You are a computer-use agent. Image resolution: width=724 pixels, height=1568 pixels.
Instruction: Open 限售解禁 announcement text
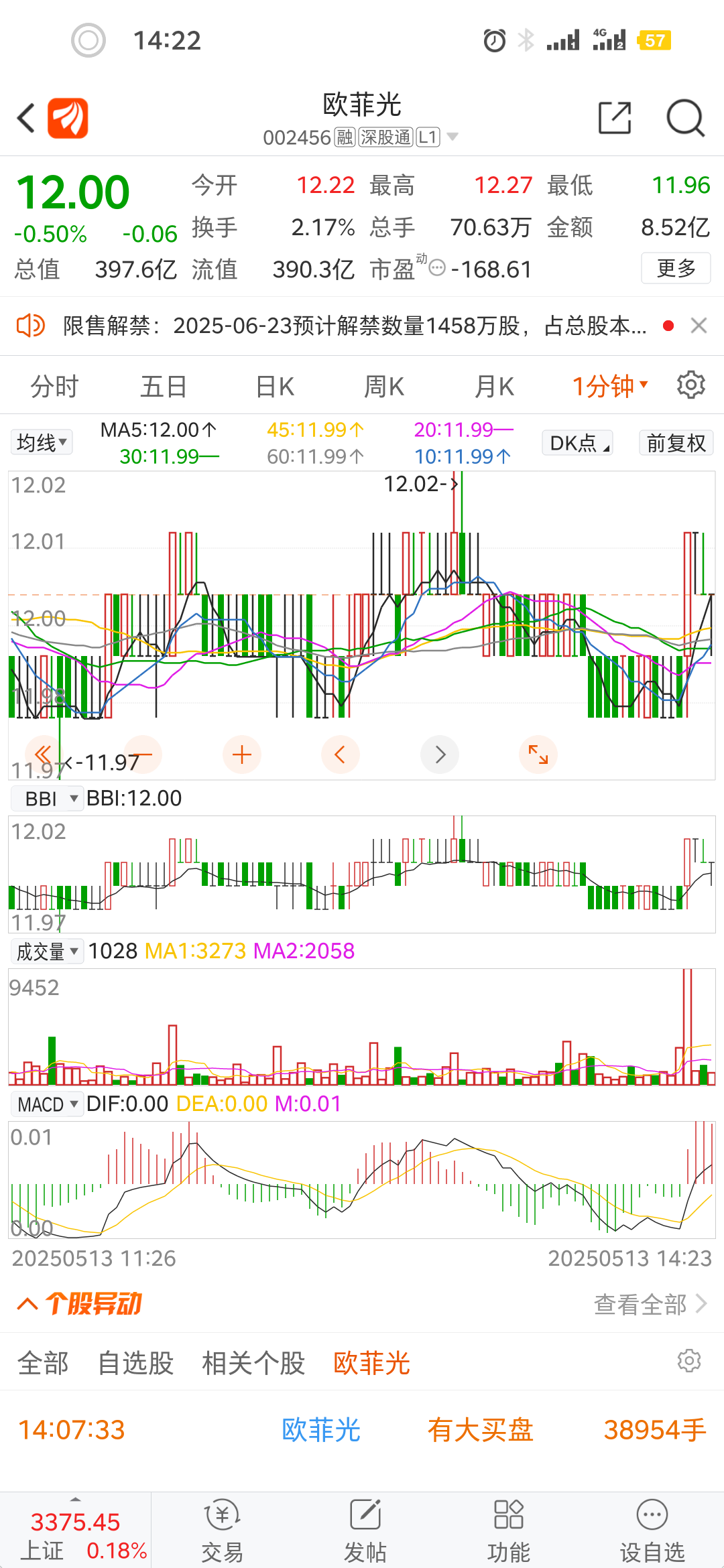[355, 326]
